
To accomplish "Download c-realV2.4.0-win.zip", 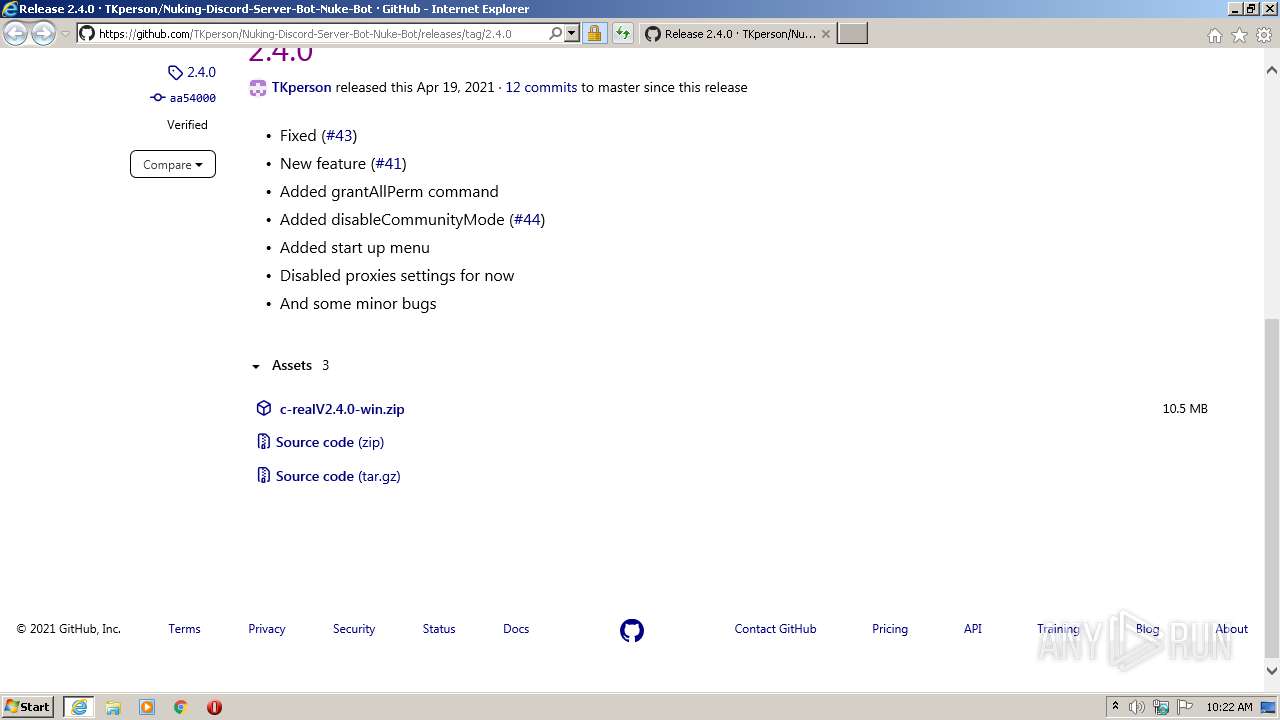I will tap(342, 409).
